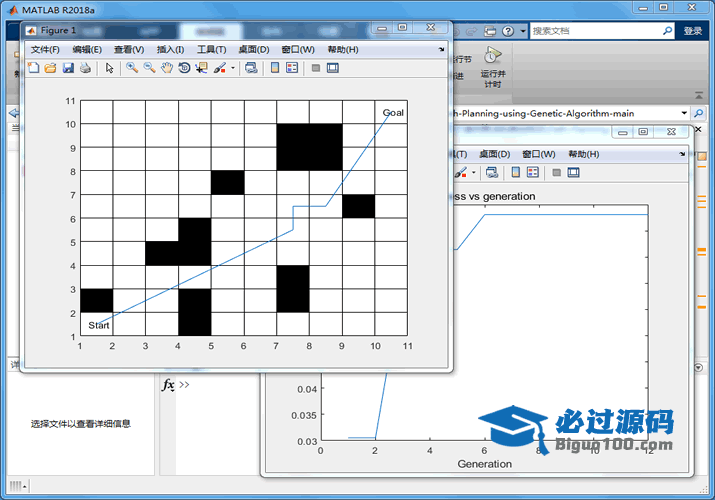This screenshot has height=500, width=715.
Task: Open 文件(F) menu in Figure 1
Action: tap(45, 49)
